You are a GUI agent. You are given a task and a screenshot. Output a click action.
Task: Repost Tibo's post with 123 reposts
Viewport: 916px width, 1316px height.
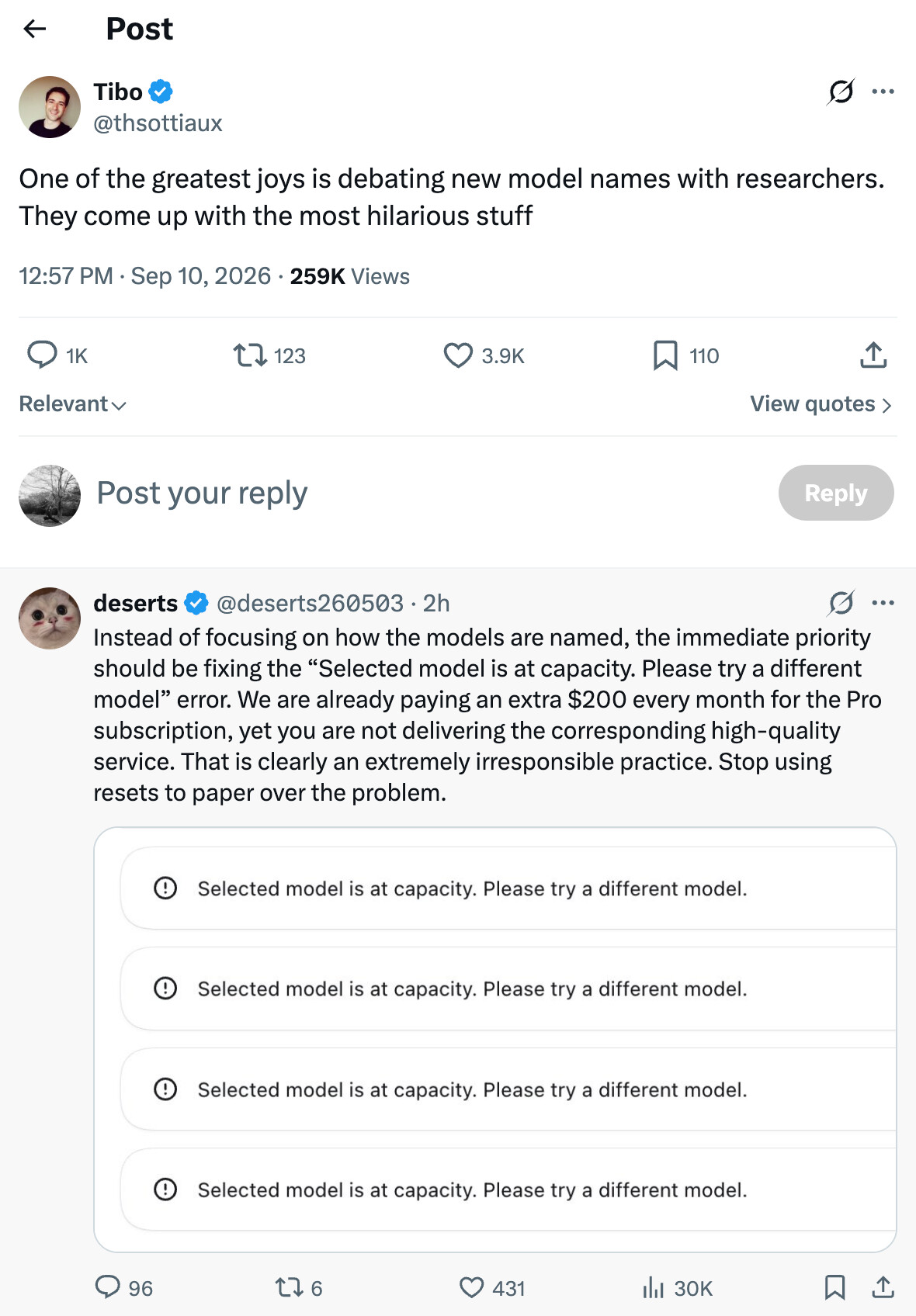tap(250, 355)
